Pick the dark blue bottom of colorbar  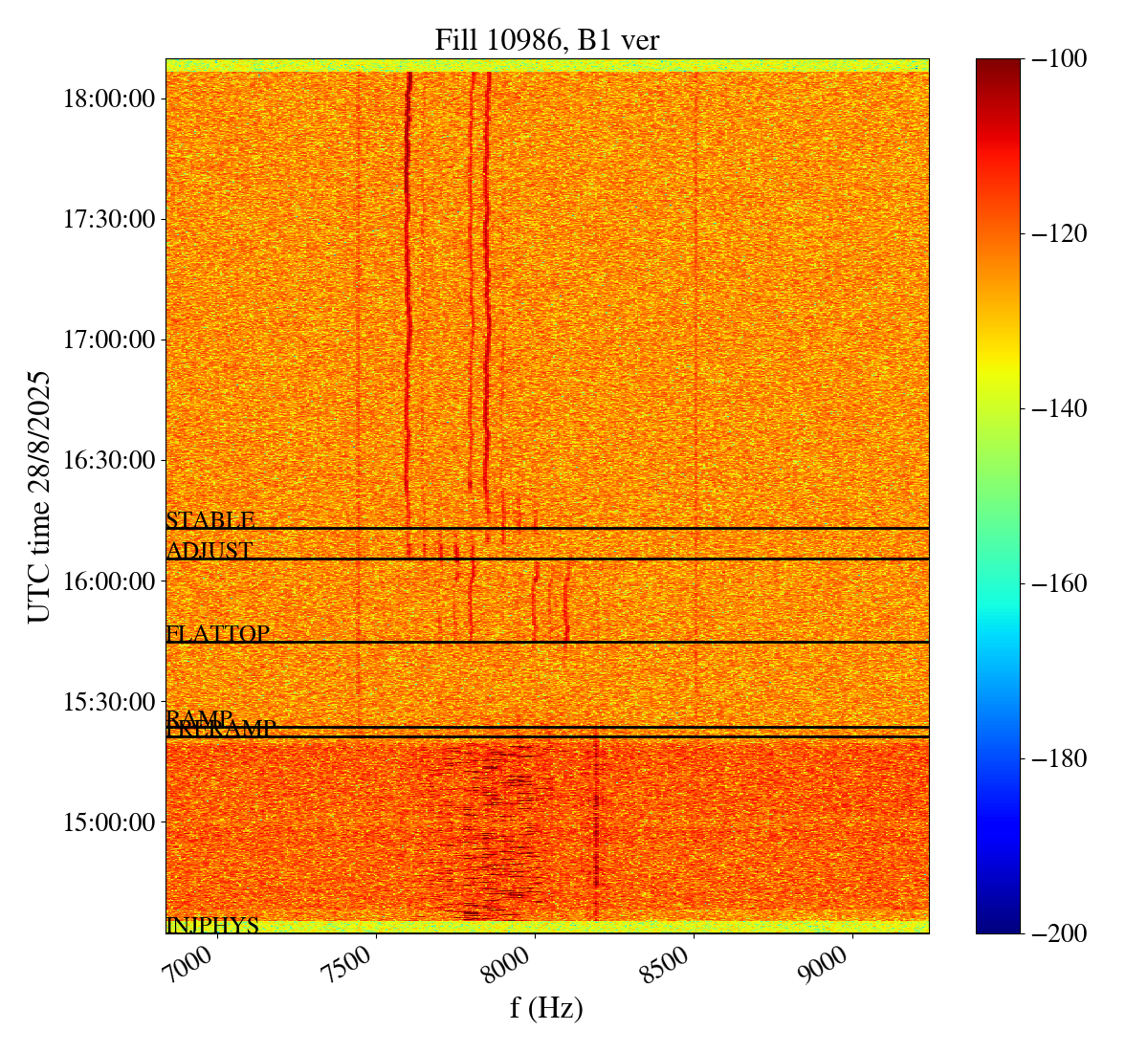998,927
